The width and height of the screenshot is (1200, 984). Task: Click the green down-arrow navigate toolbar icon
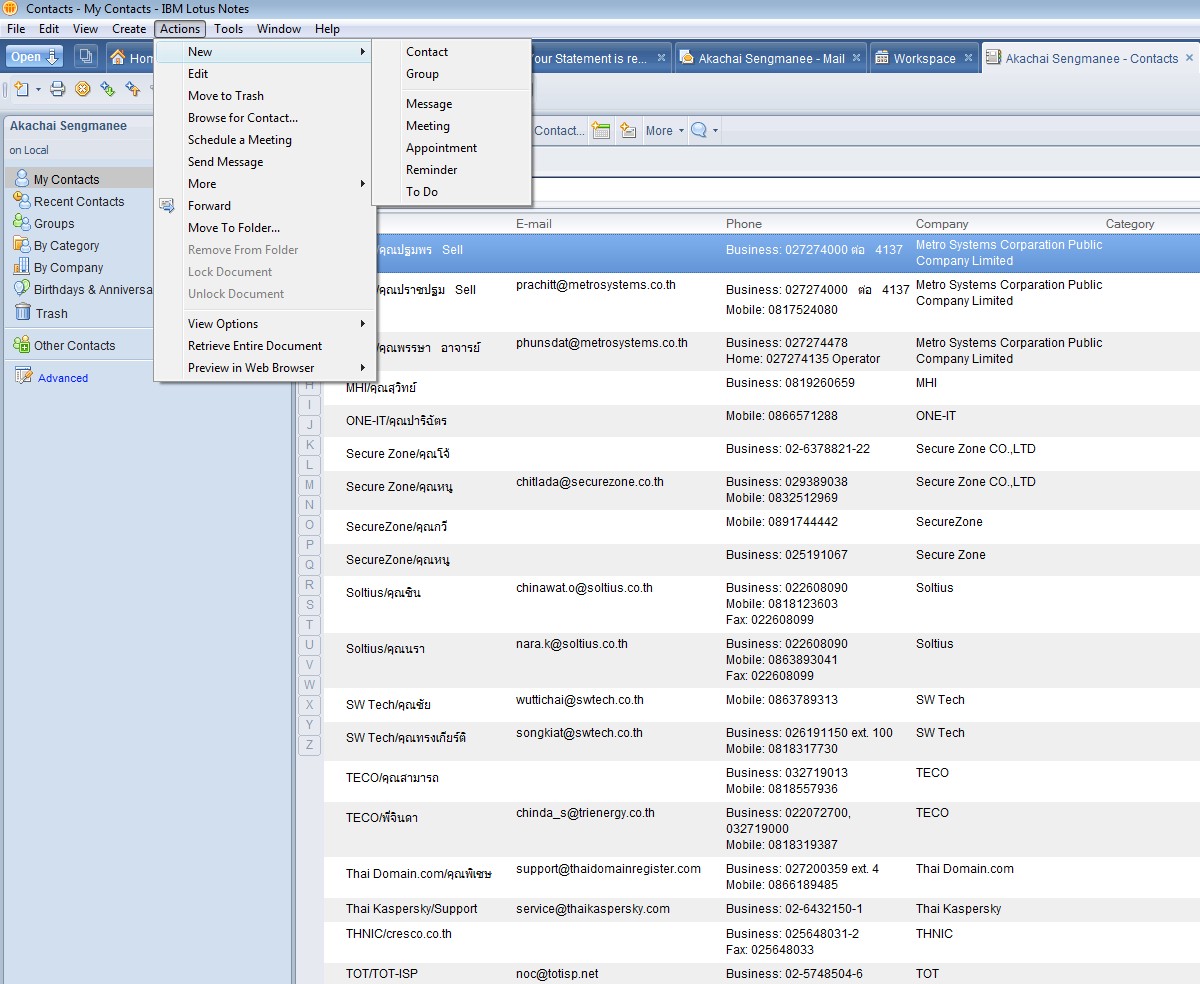pos(108,89)
